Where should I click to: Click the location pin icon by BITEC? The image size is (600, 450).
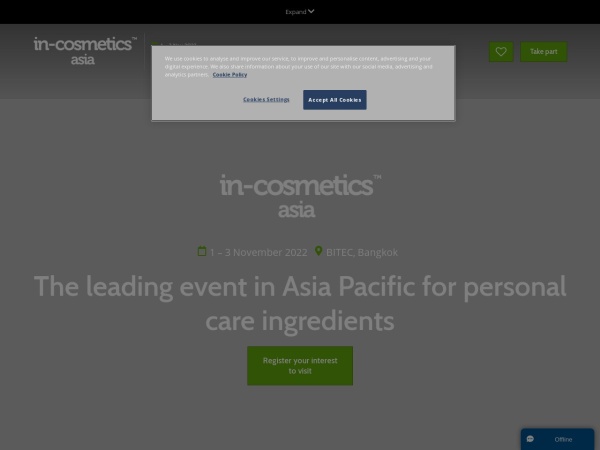[318, 251]
